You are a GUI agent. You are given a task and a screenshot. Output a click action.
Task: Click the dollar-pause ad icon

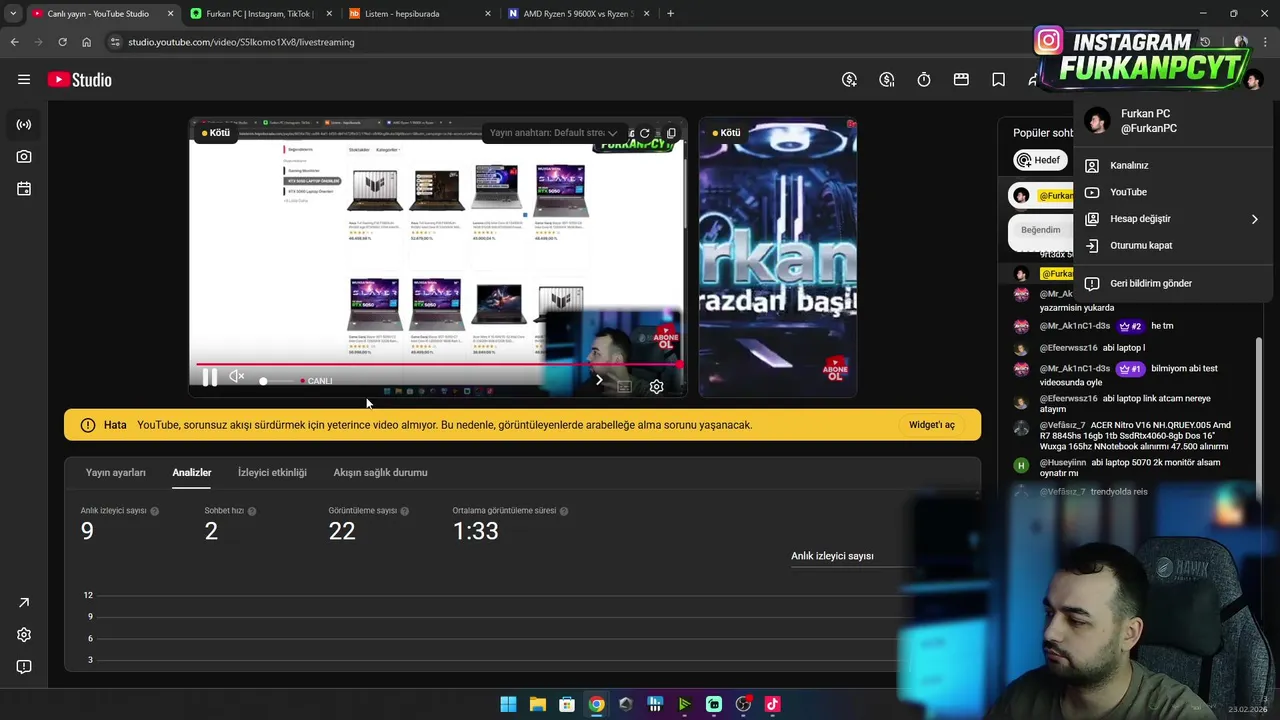pos(887,80)
